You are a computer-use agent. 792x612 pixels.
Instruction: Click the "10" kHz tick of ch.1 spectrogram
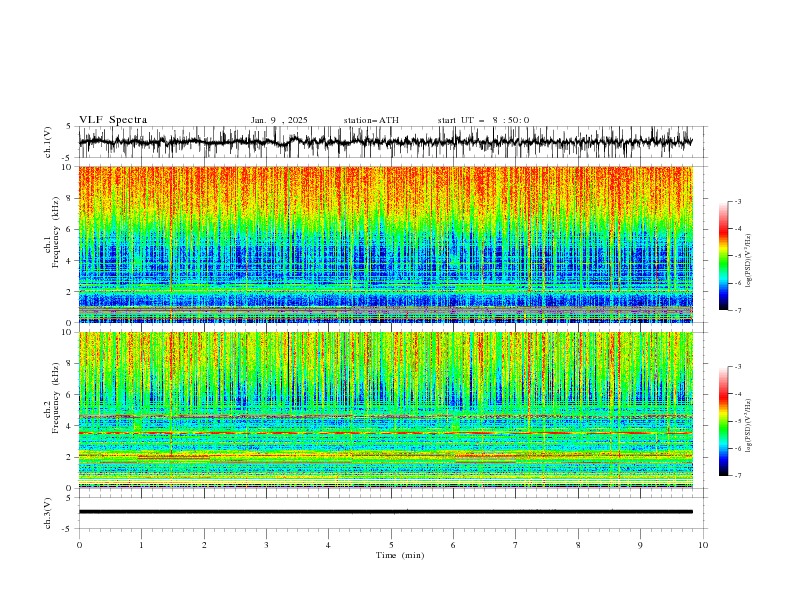(68, 167)
